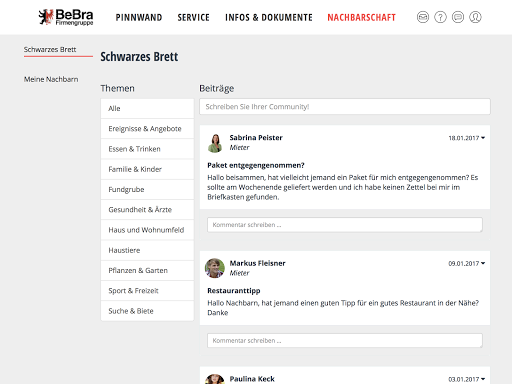Open the help question mark icon

[440, 17]
